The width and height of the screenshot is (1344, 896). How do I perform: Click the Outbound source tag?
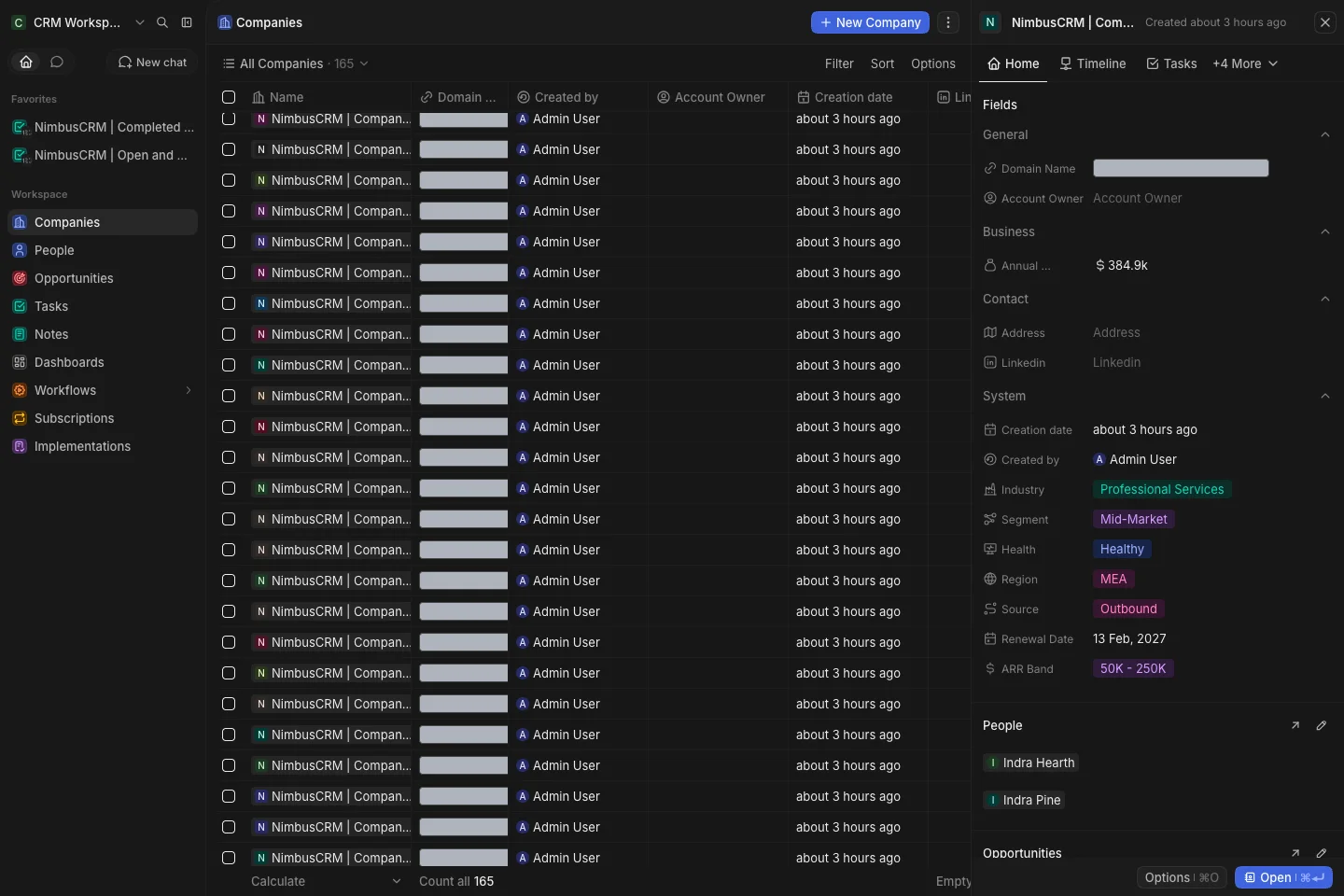pyautogui.click(x=1128, y=609)
